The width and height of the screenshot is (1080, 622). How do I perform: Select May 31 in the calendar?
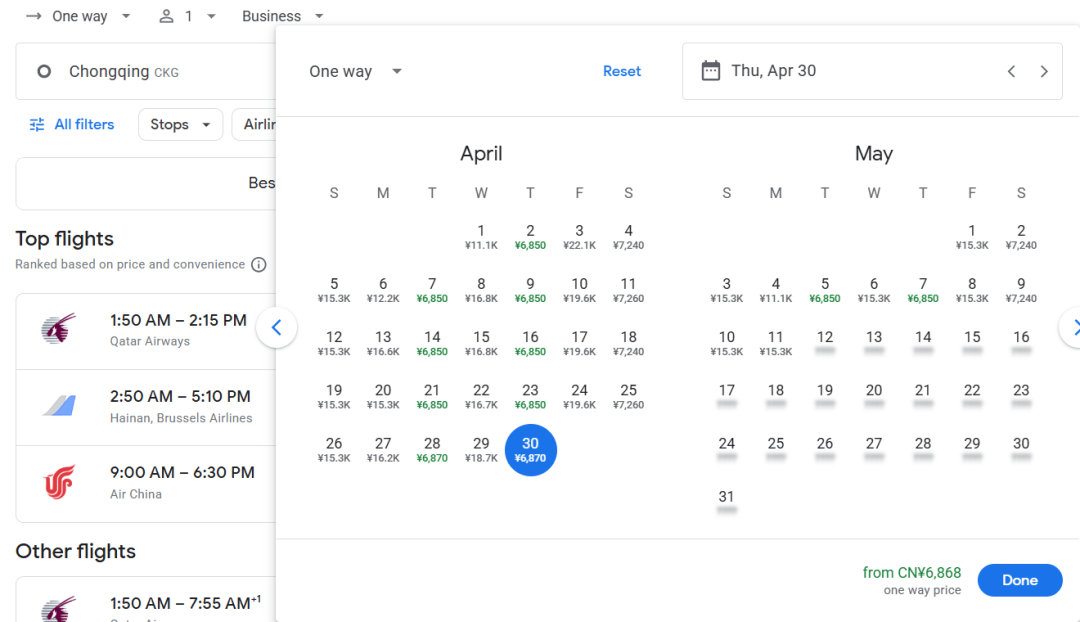click(727, 503)
